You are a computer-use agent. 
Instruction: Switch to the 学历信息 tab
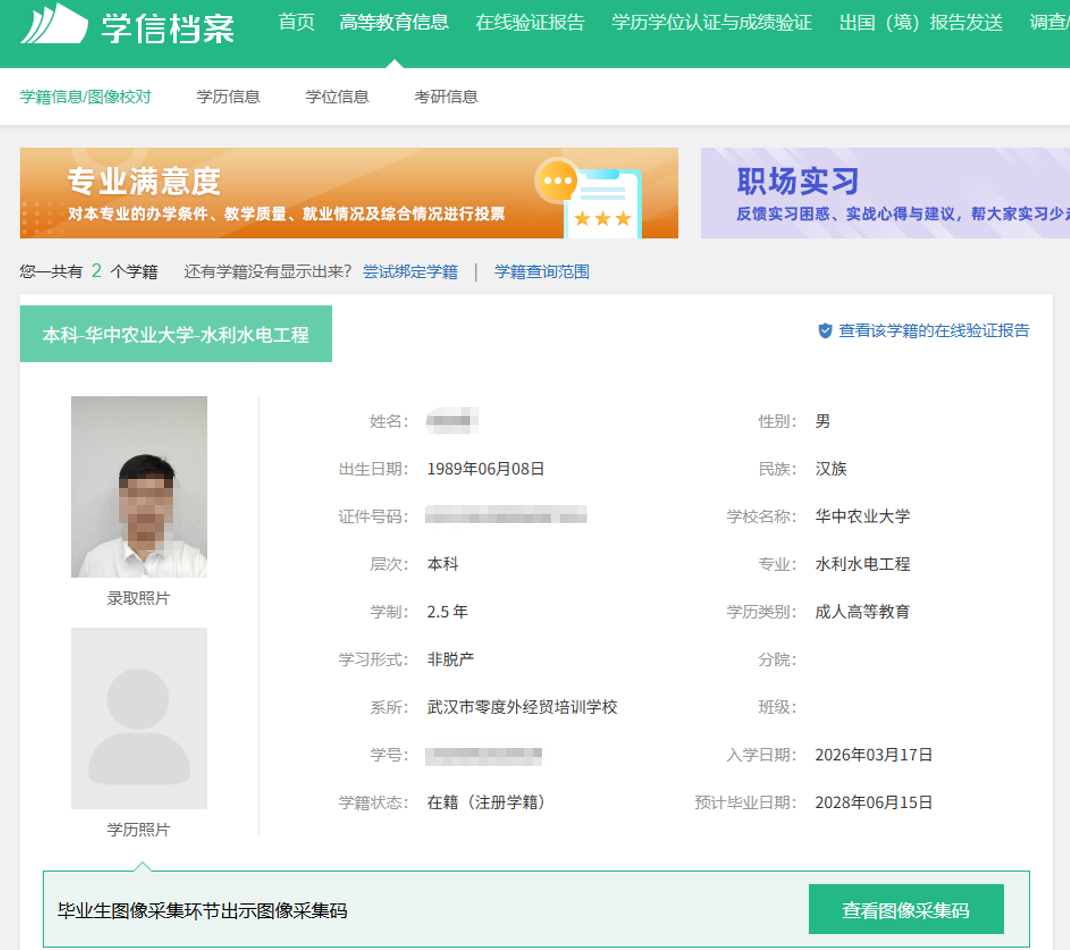[x=228, y=97]
